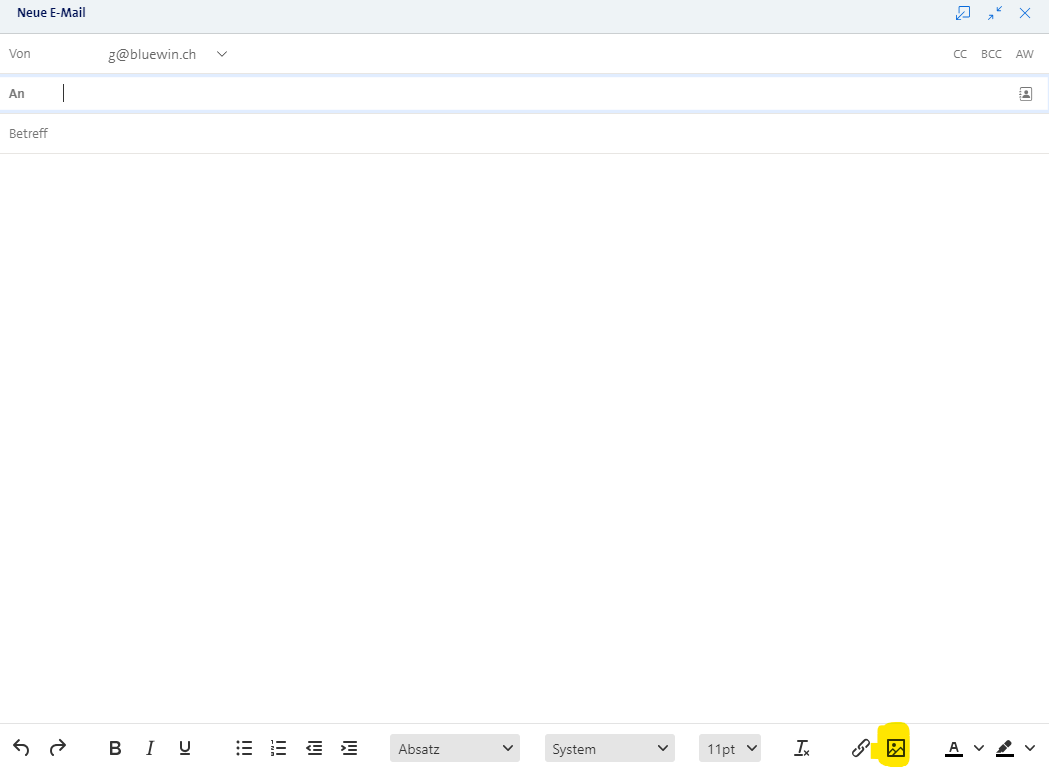Create a bulleted list
The width and height of the screenshot is (1049, 768).
pyautogui.click(x=243, y=747)
